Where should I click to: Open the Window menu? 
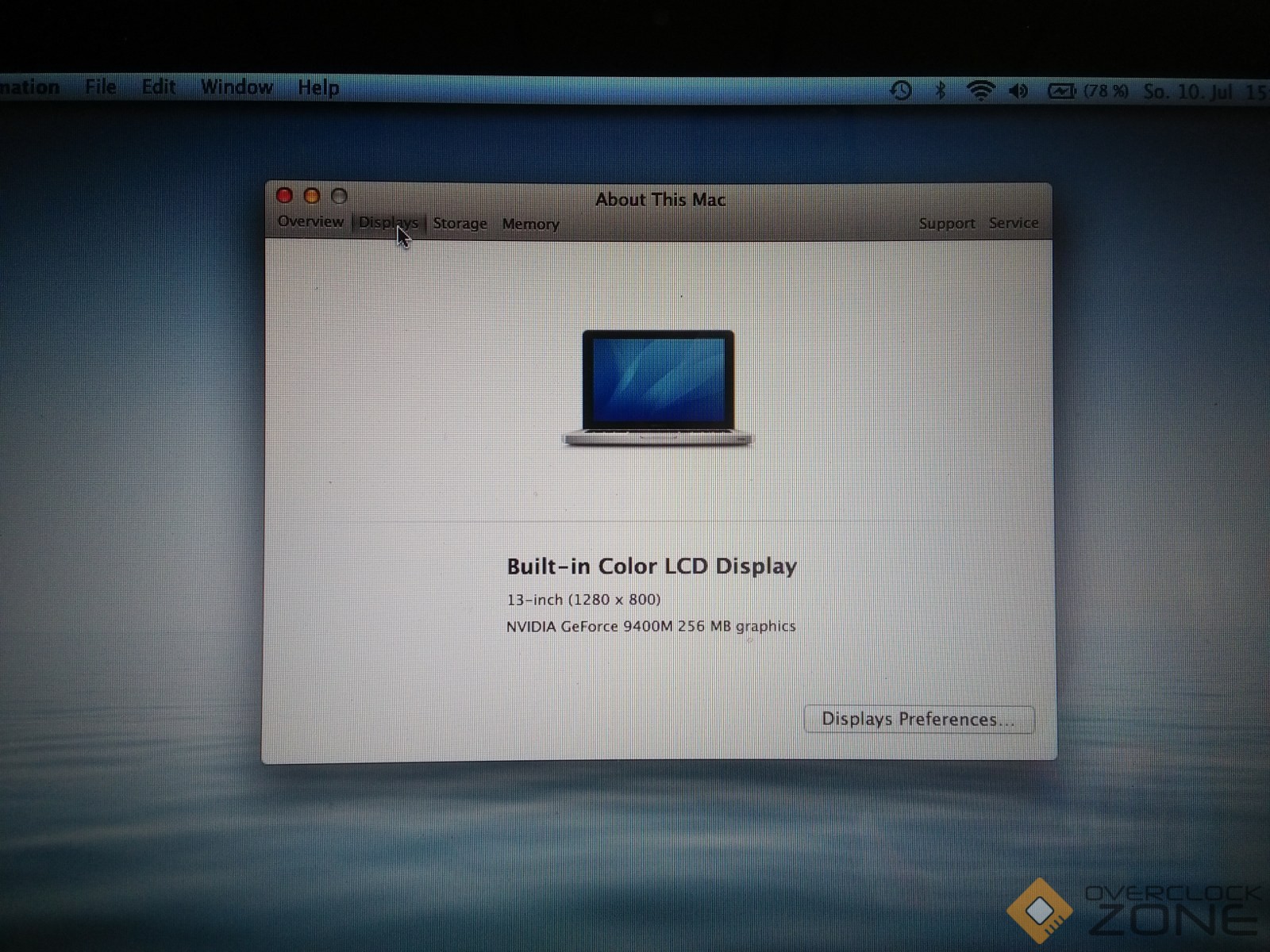coord(237,87)
